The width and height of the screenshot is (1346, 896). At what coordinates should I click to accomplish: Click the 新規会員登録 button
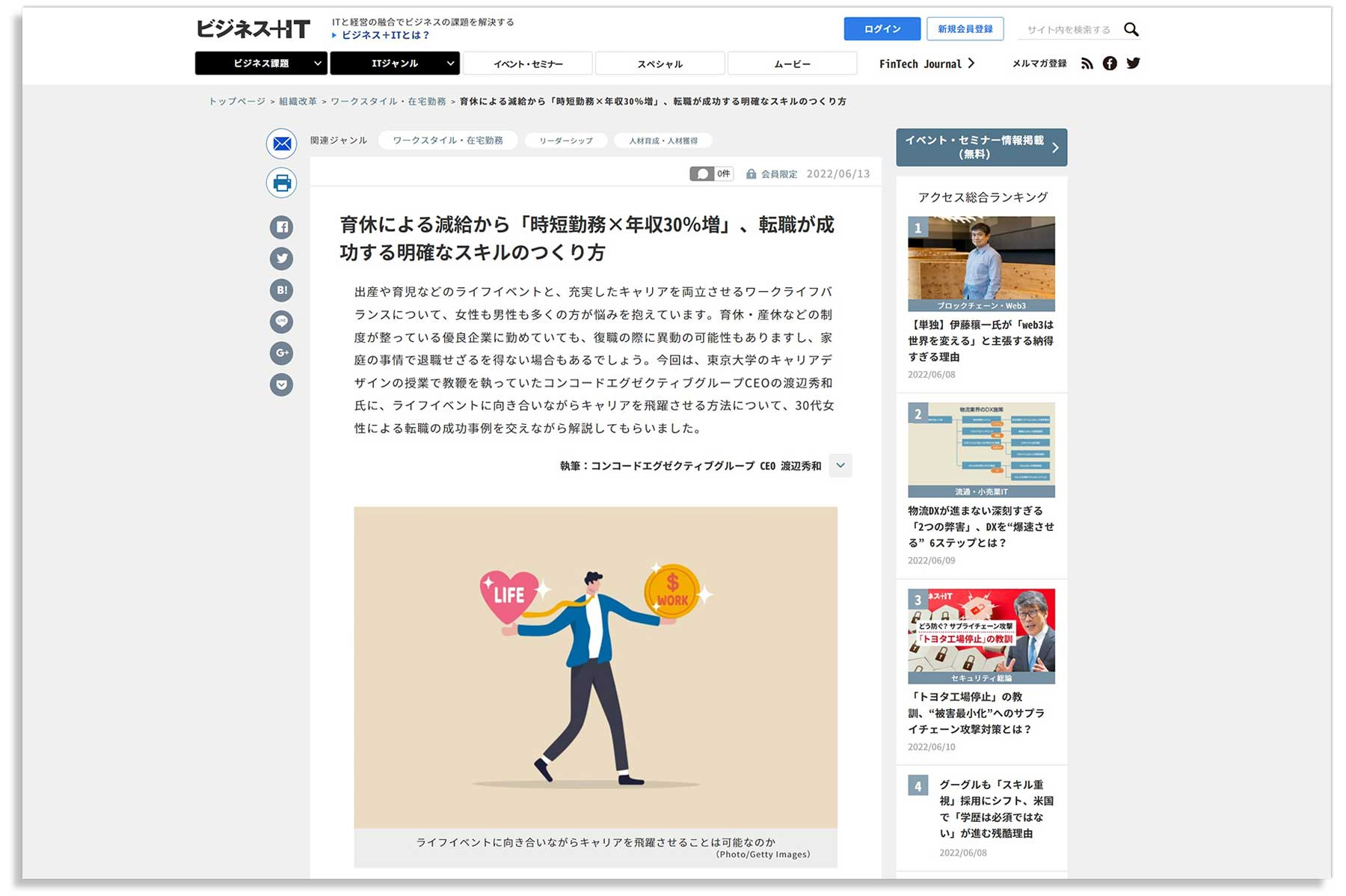[965, 29]
